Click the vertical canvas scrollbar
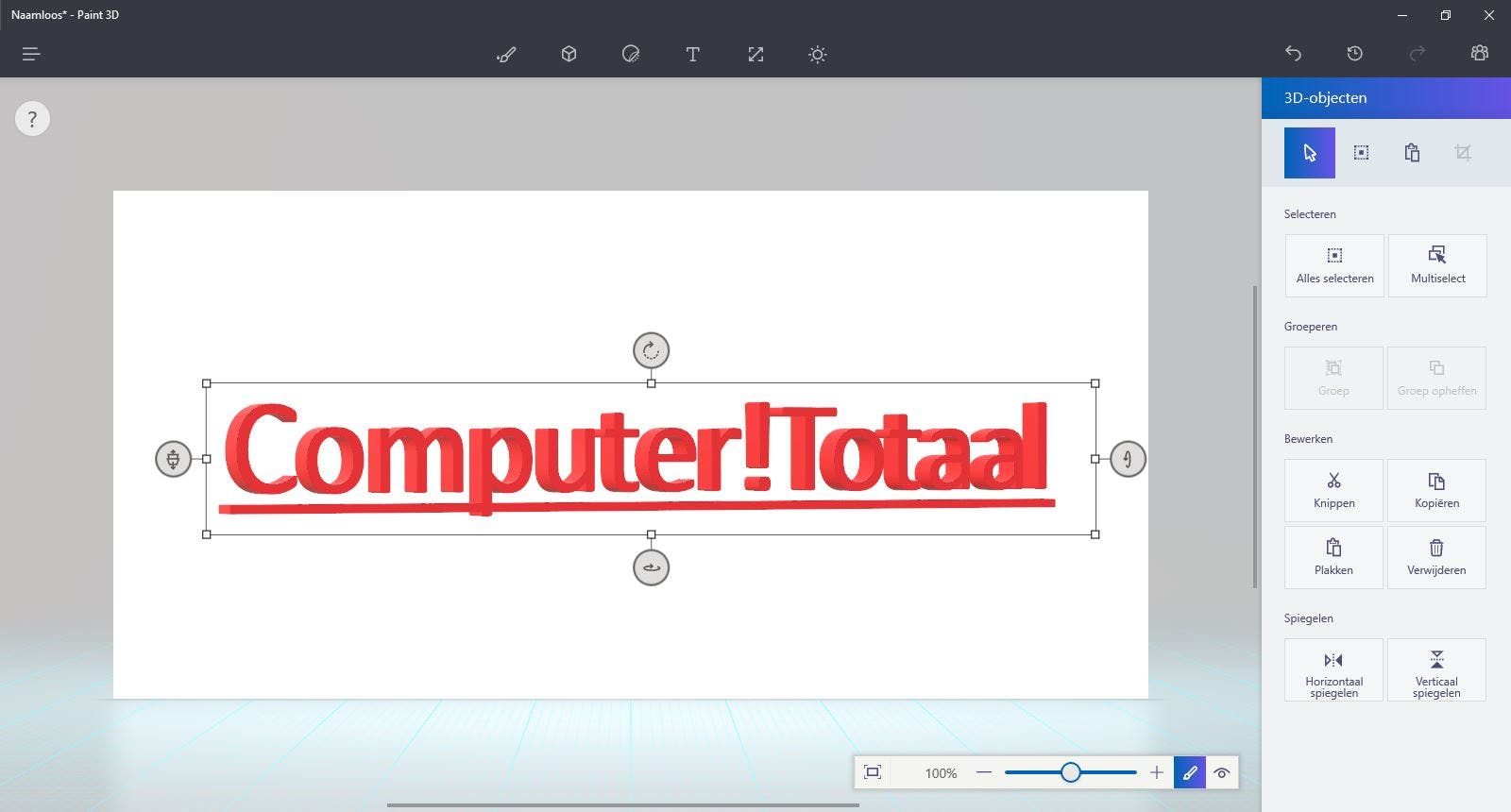Image resolution: width=1511 pixels, height=812 pixels. (1255, 436)
